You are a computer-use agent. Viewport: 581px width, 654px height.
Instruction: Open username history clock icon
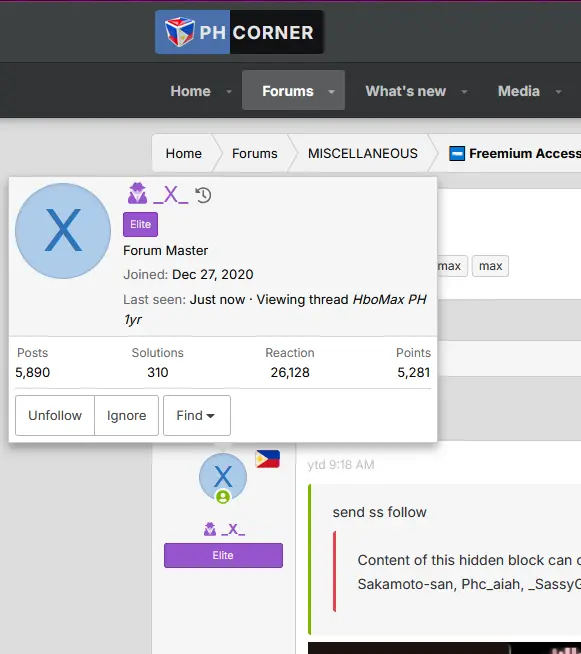(204, 195)
